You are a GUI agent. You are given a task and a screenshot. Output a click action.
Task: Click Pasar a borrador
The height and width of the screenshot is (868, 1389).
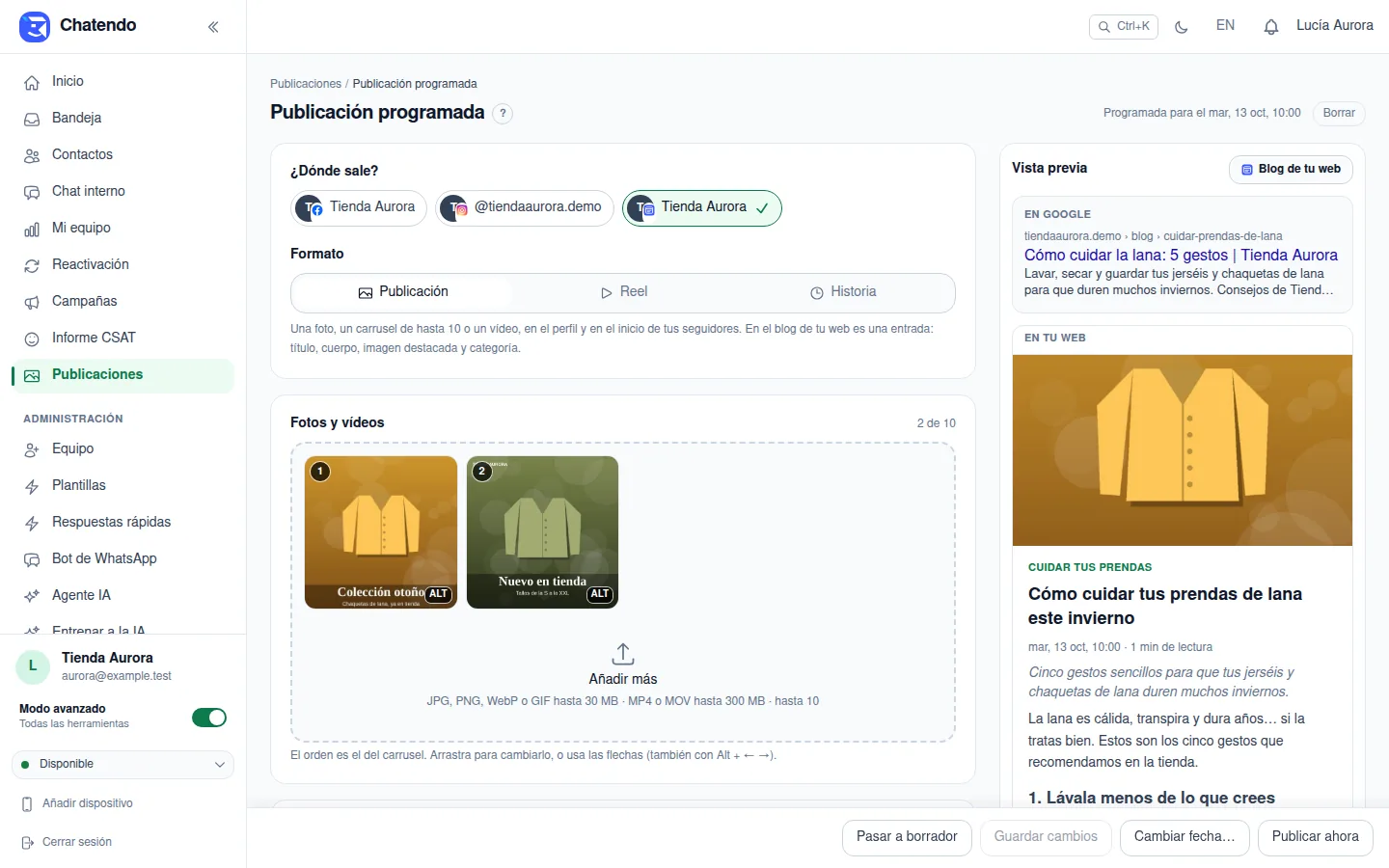click(907, 837)
